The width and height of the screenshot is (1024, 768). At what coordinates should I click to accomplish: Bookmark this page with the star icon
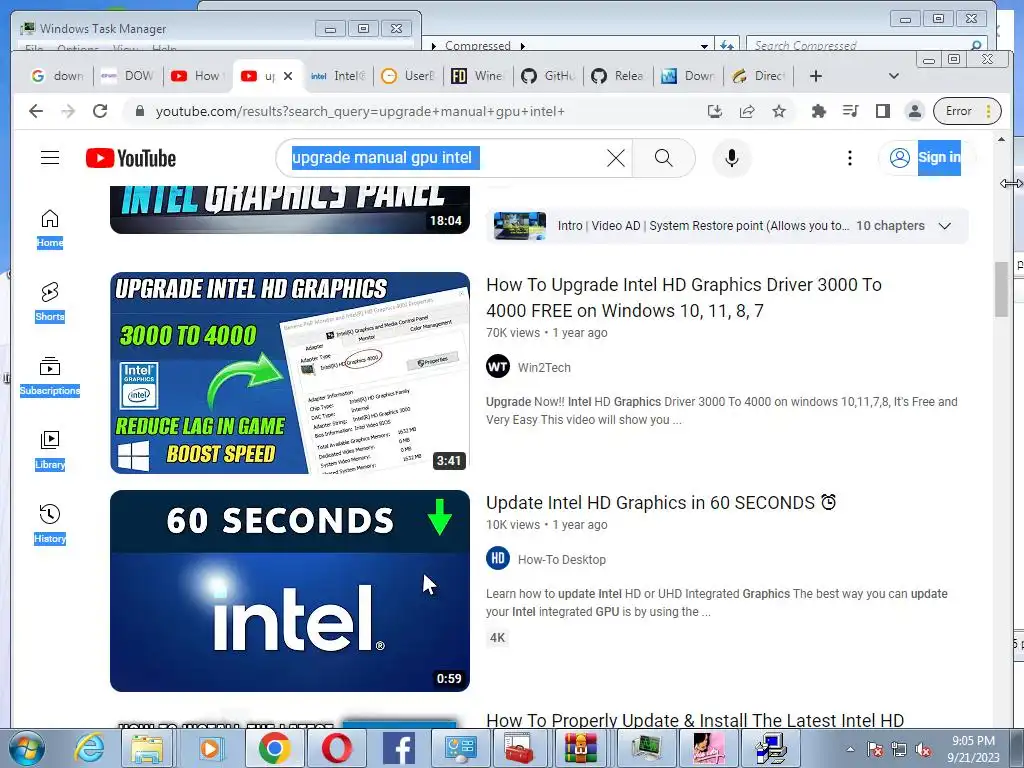778,112
